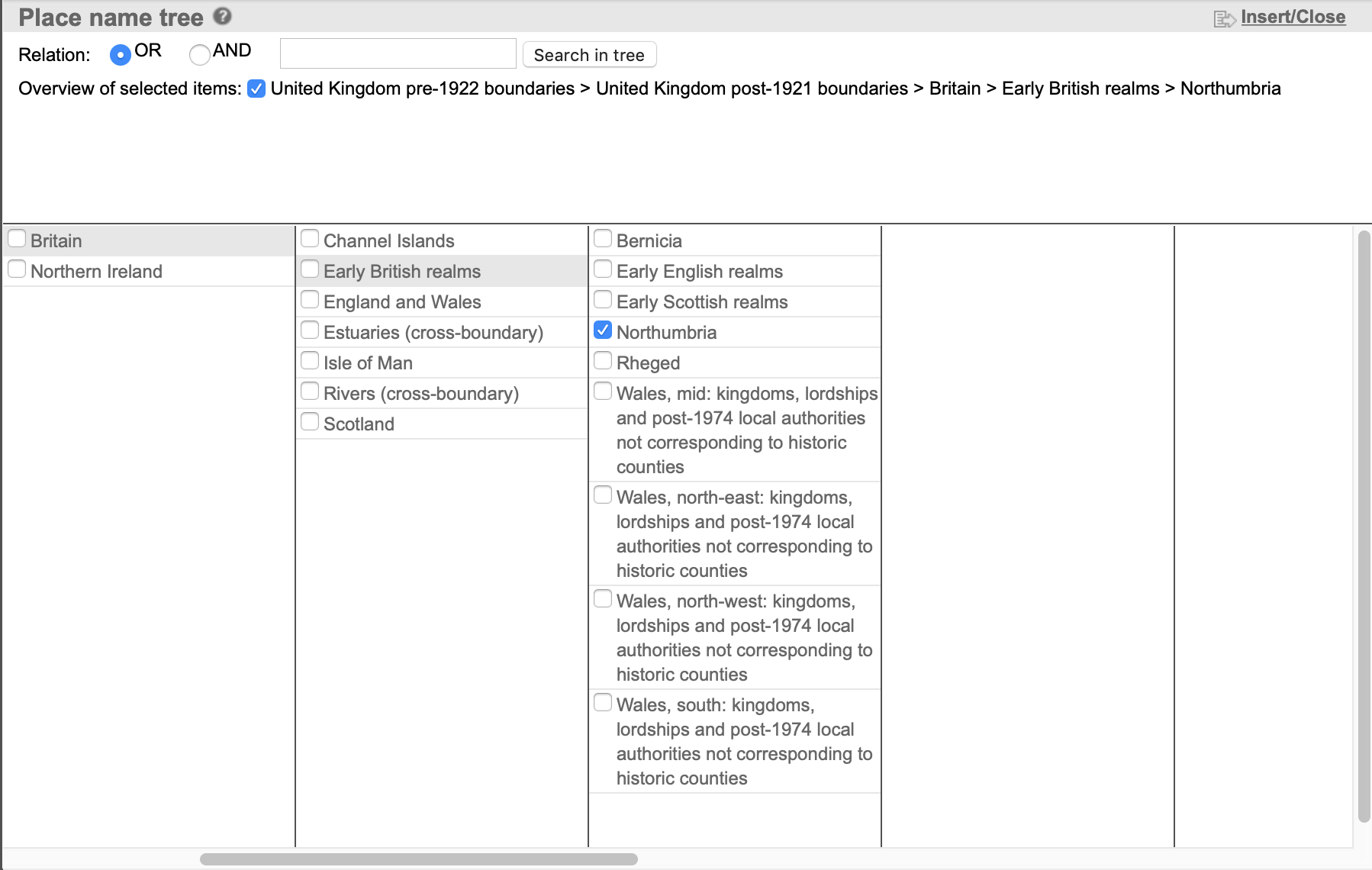Enable the Channel Islands checkbox
This screenshot has height=870, width=1372.
[310, 239]
